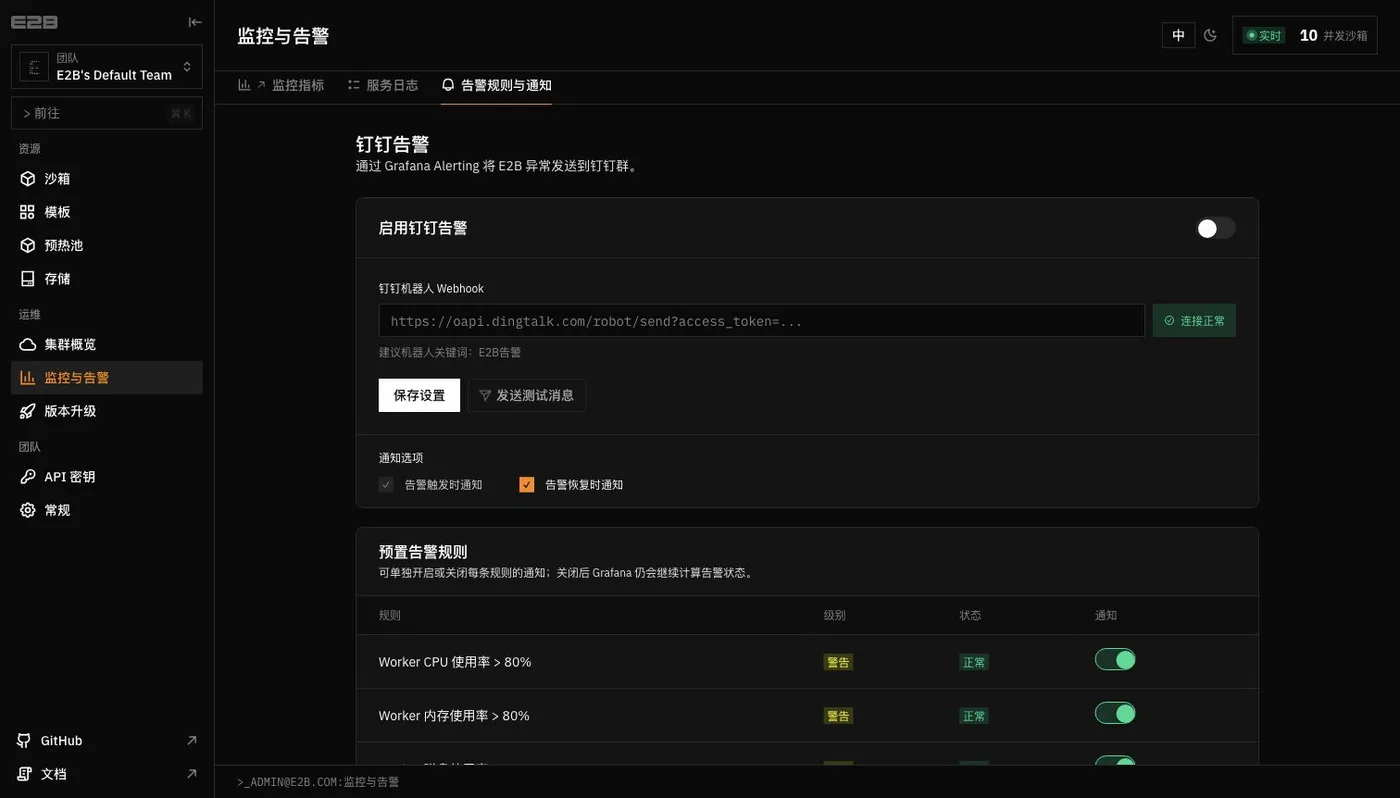Toggle notification for Worker CPU 使用率 rule
1400x798 pixels.
[1115, 660]
